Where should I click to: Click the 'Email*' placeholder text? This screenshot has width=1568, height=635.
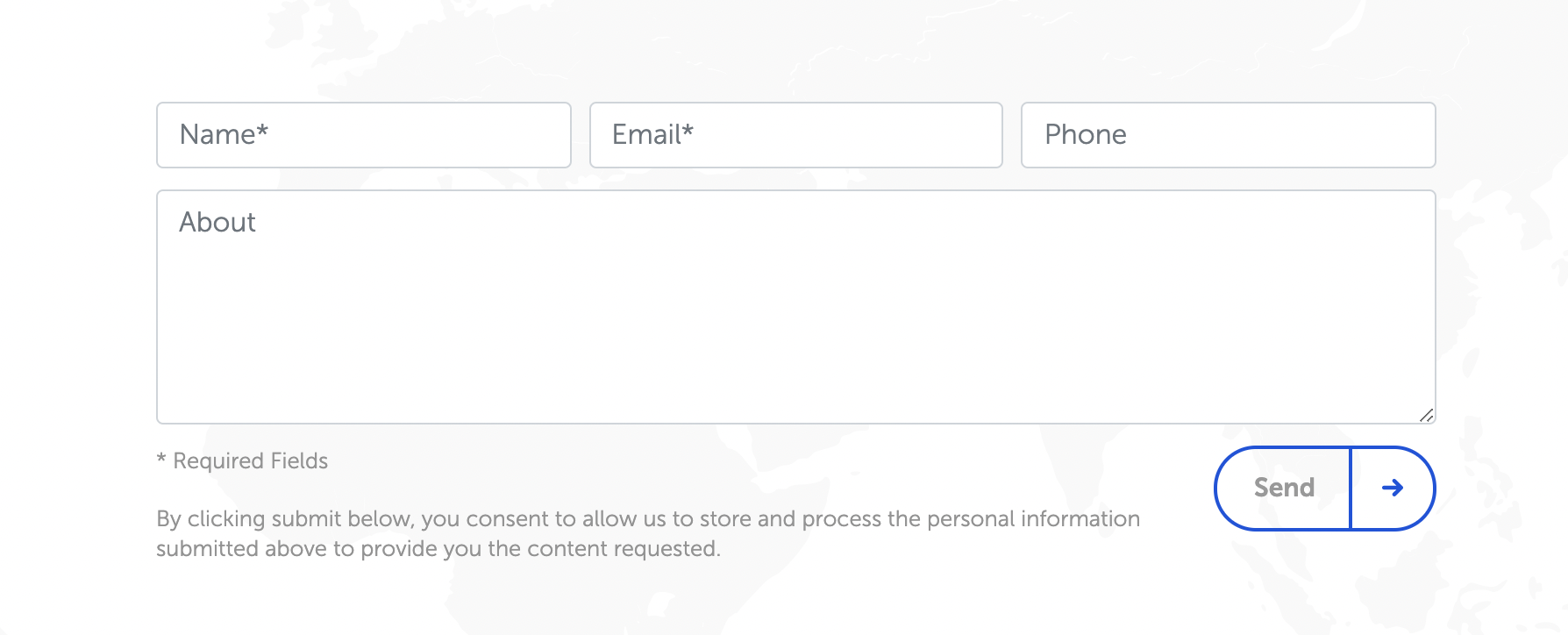(653, 134)
